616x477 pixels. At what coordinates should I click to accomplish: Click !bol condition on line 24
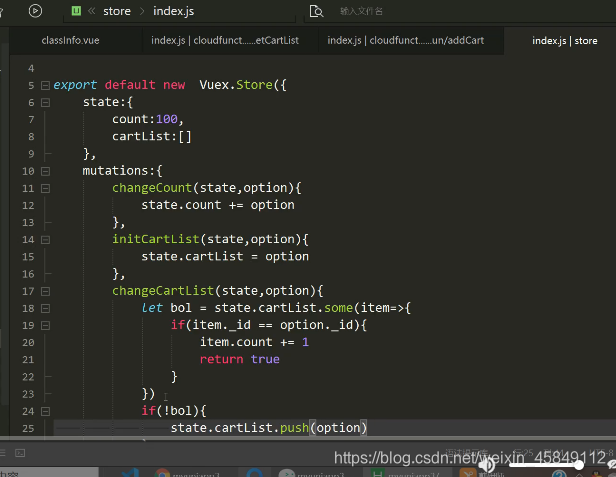(x=177, y=411)
